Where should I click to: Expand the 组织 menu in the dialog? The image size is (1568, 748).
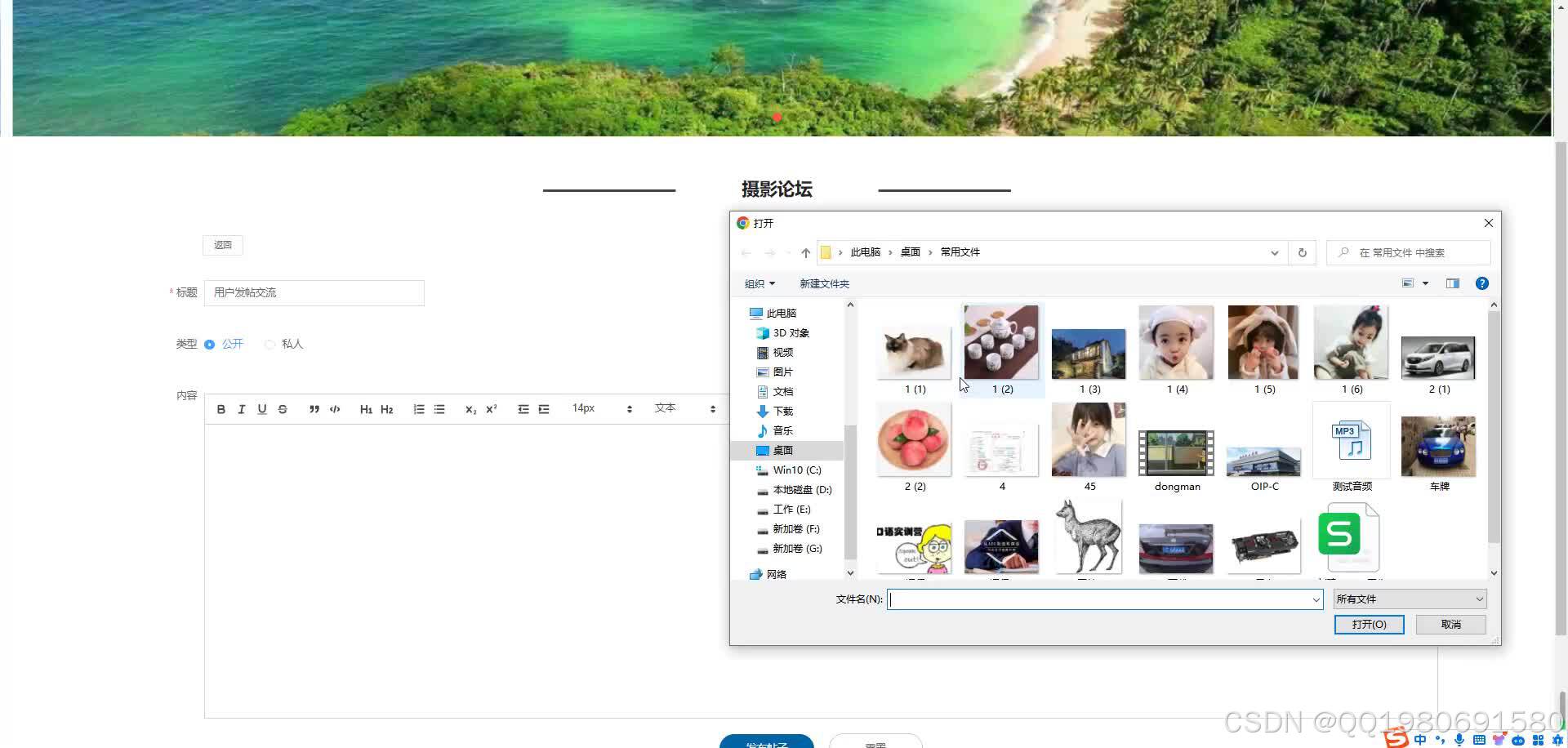tap(758, 283)
